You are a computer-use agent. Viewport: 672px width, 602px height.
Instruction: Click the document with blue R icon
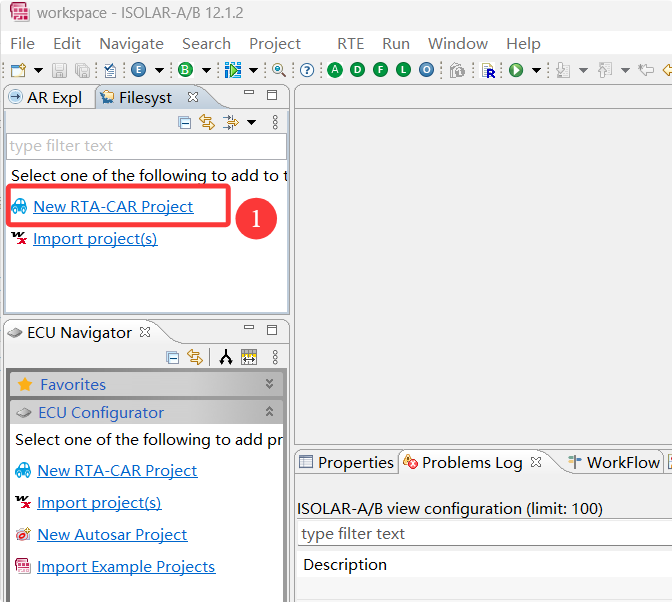[x=489, y=71]
